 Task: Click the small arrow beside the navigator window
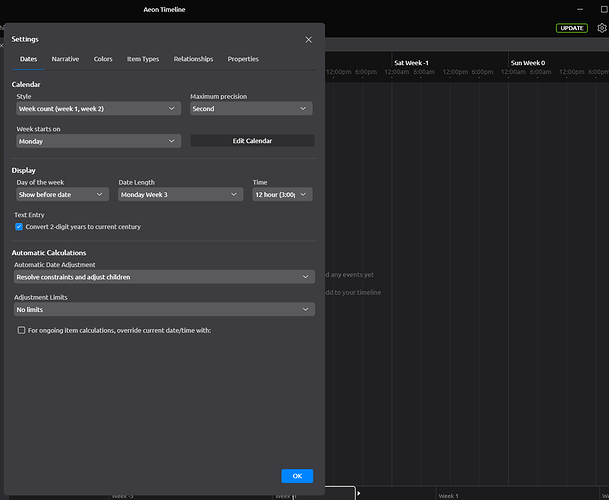coord(359,493)
